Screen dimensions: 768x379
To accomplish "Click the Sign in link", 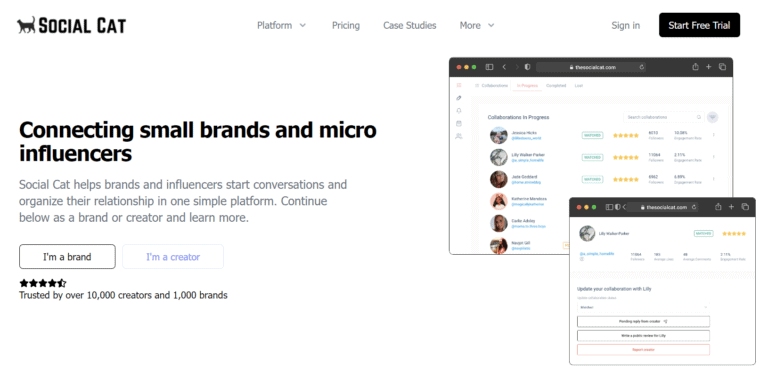I will coord(625,25).
